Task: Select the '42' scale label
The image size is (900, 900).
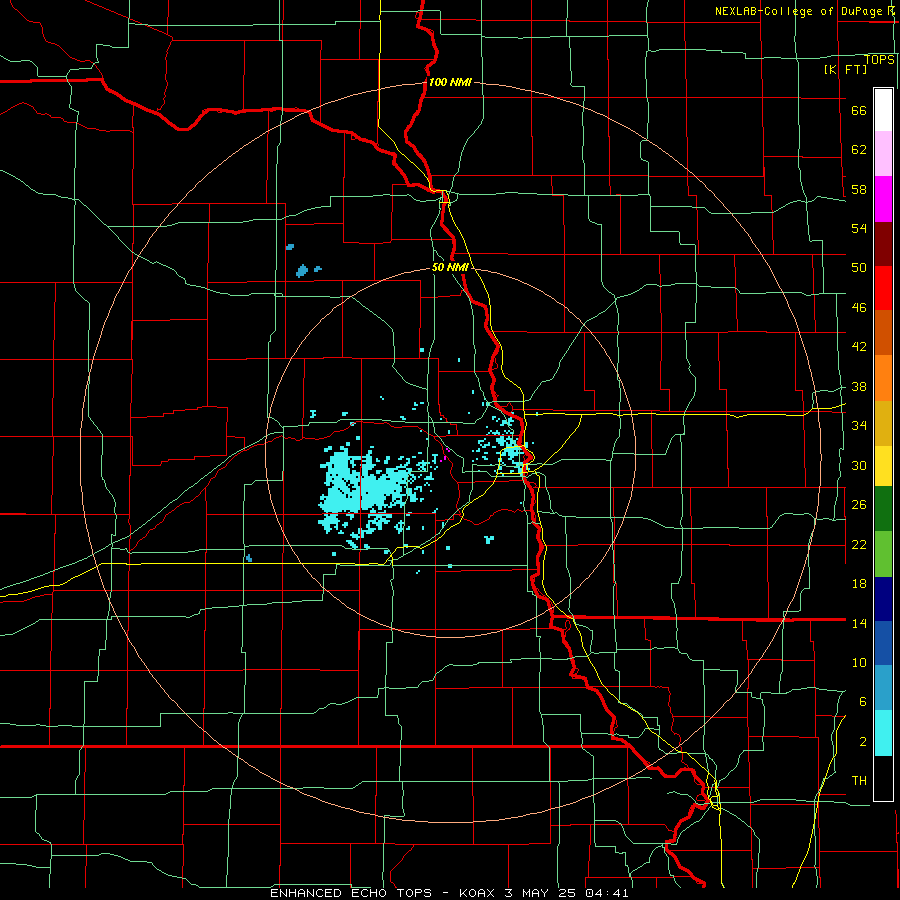Action: click(x=859, y=347)
